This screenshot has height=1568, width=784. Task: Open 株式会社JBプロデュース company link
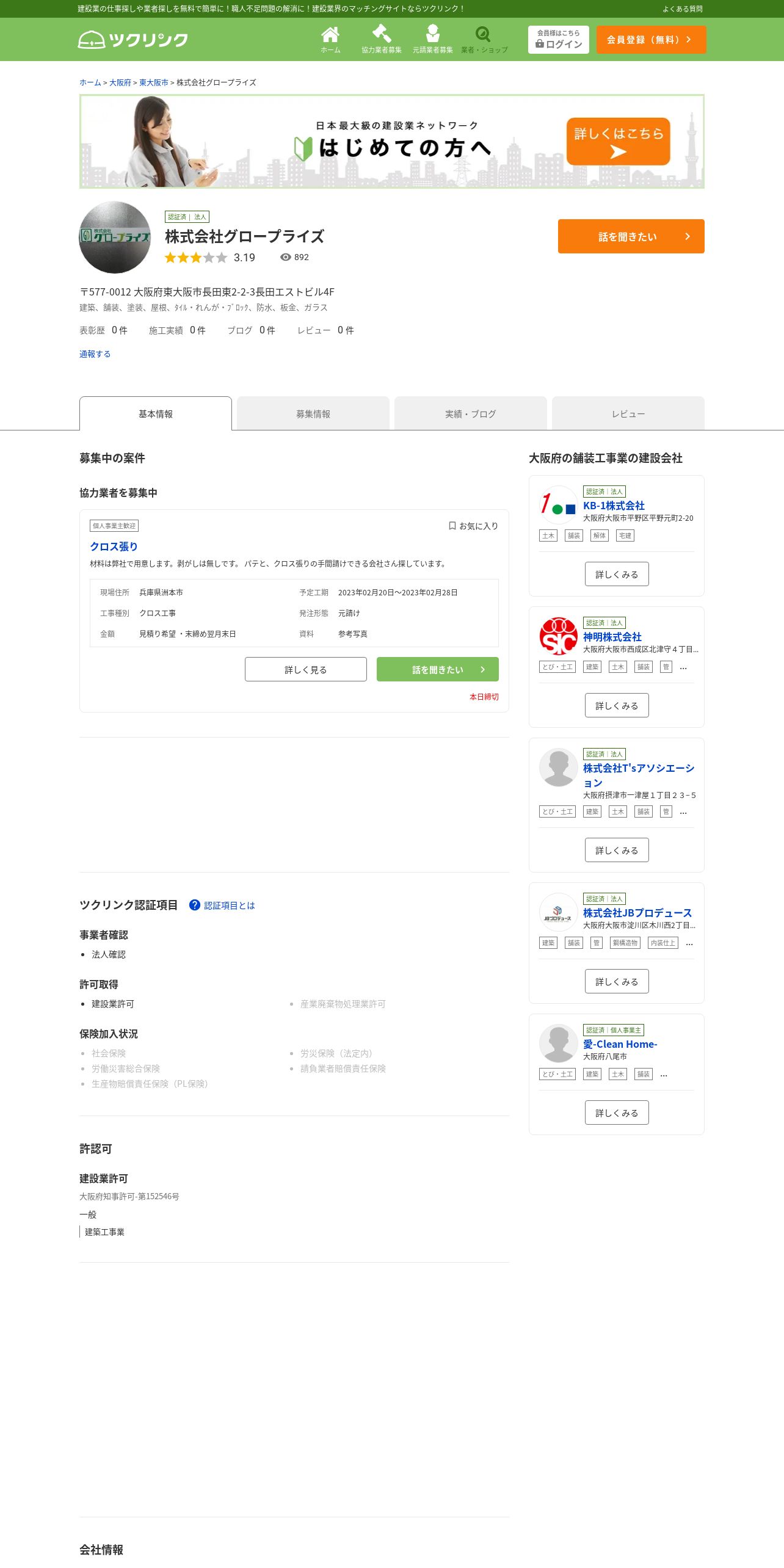pos(637,913)
